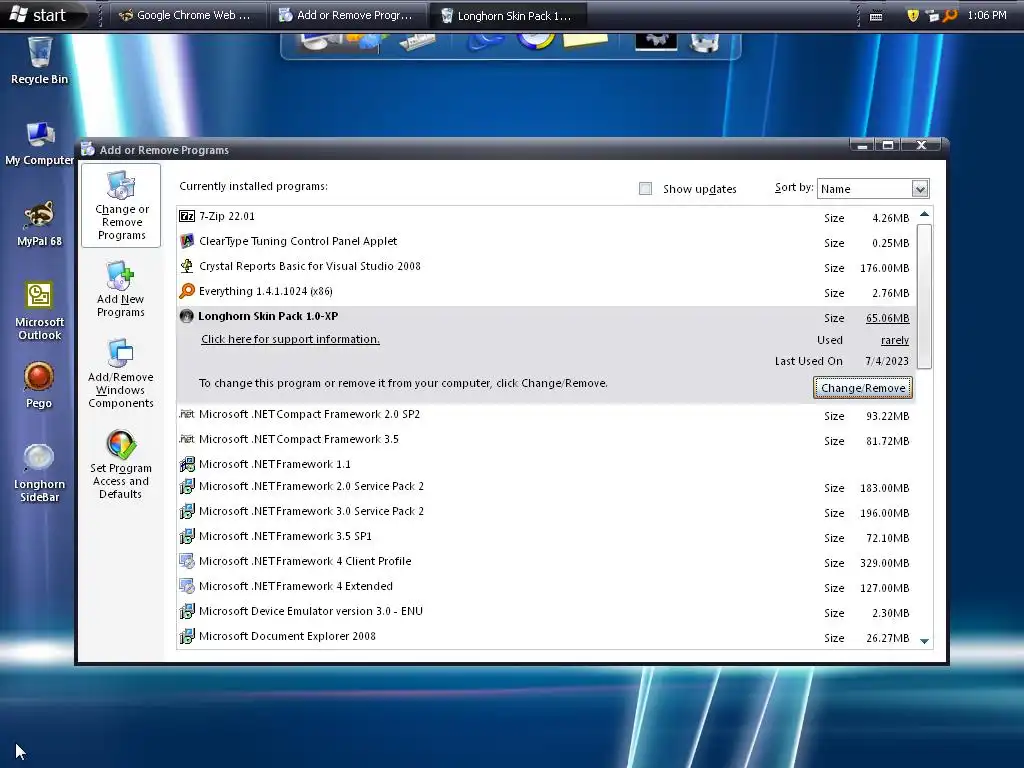Open the start menu
Screen dimensions: 1024x768
pos(40,15)
